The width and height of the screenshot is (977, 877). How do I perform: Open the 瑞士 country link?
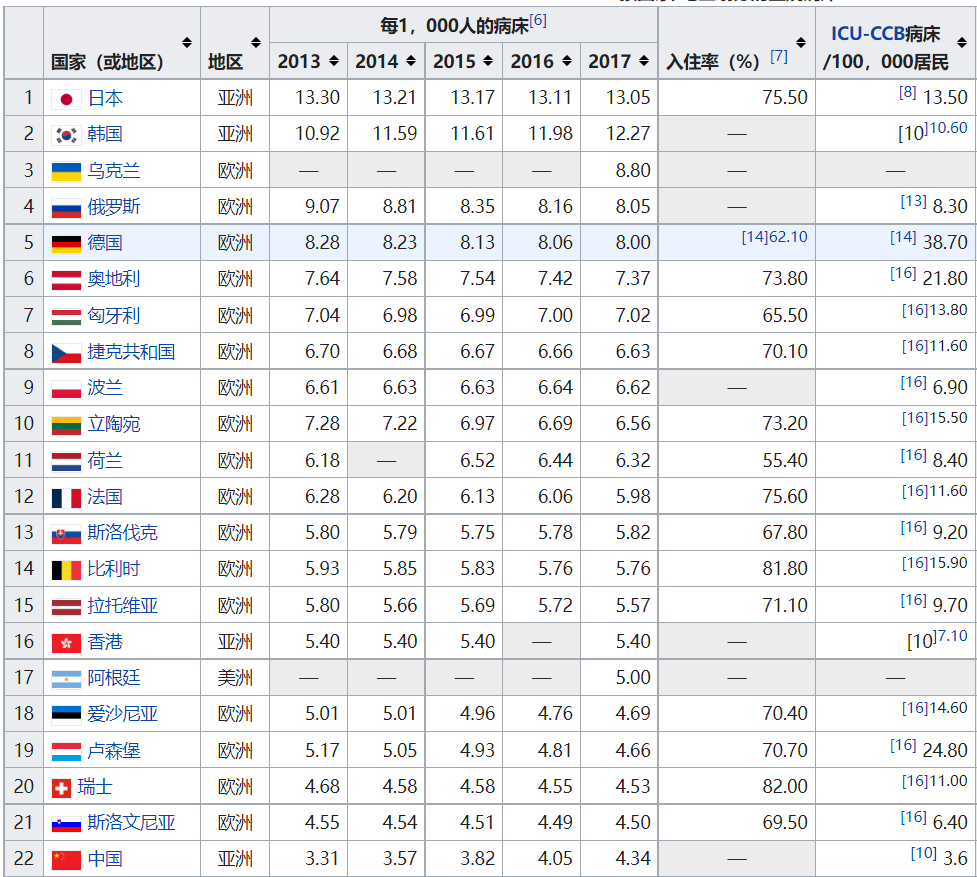tap(95, 787)
